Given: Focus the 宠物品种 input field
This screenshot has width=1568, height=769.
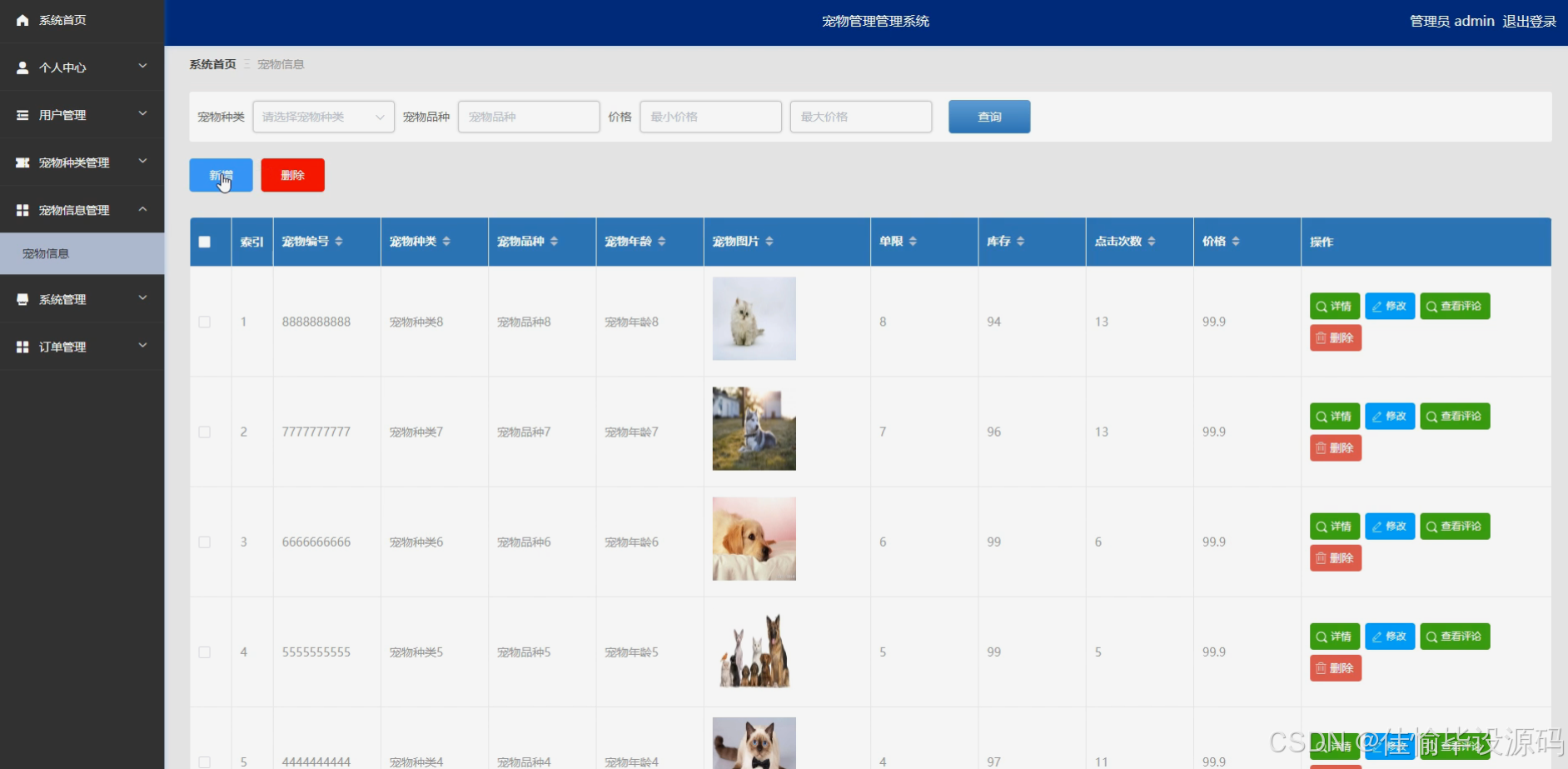Looking at the screenshot, I should point(529,117).
